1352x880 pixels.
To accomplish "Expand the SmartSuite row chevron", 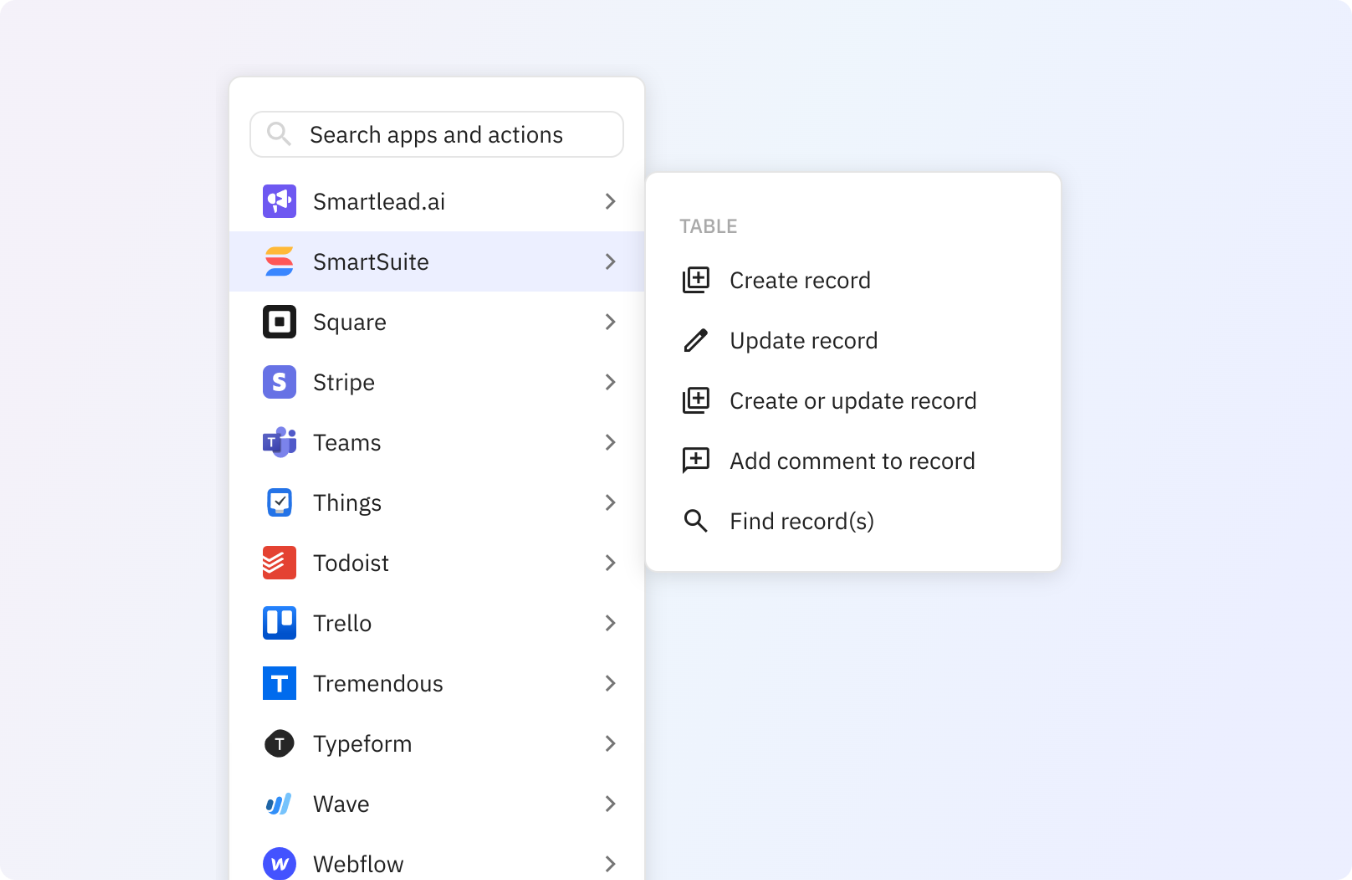I will pyautogui.click(x=610, y=262).
